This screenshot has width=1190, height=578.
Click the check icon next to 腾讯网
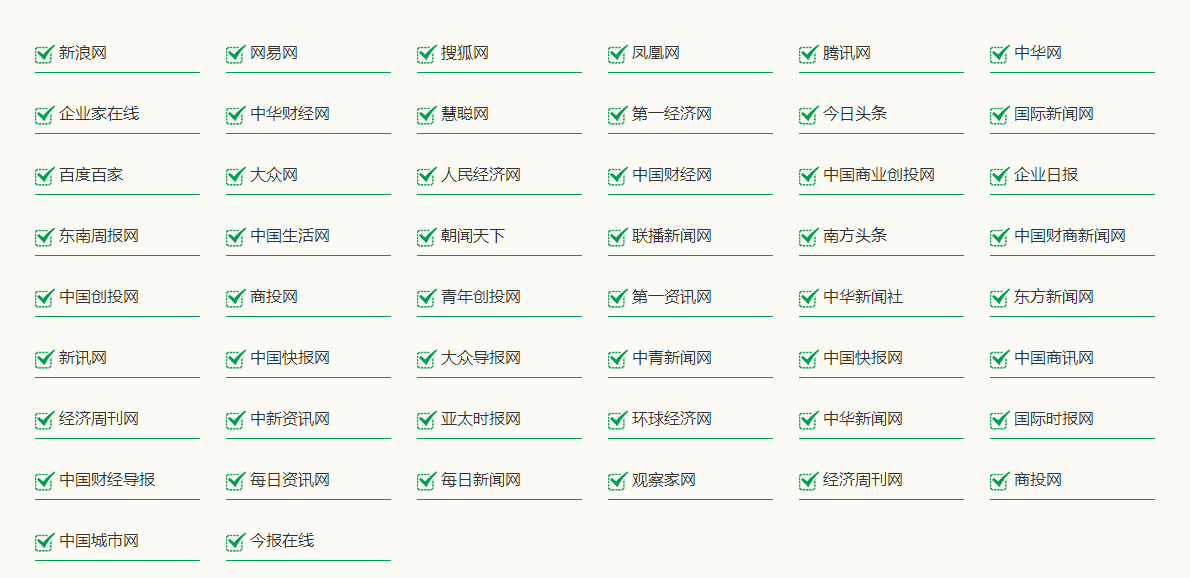[x=808, y=55]
